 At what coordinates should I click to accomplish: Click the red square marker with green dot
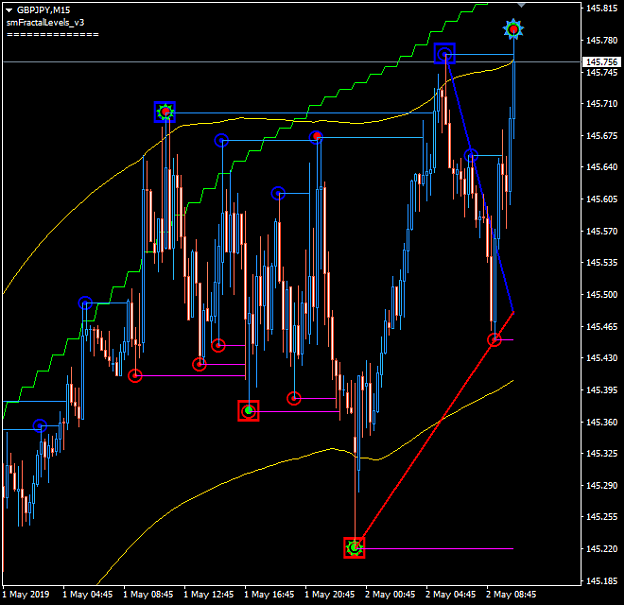click(249, 411)
